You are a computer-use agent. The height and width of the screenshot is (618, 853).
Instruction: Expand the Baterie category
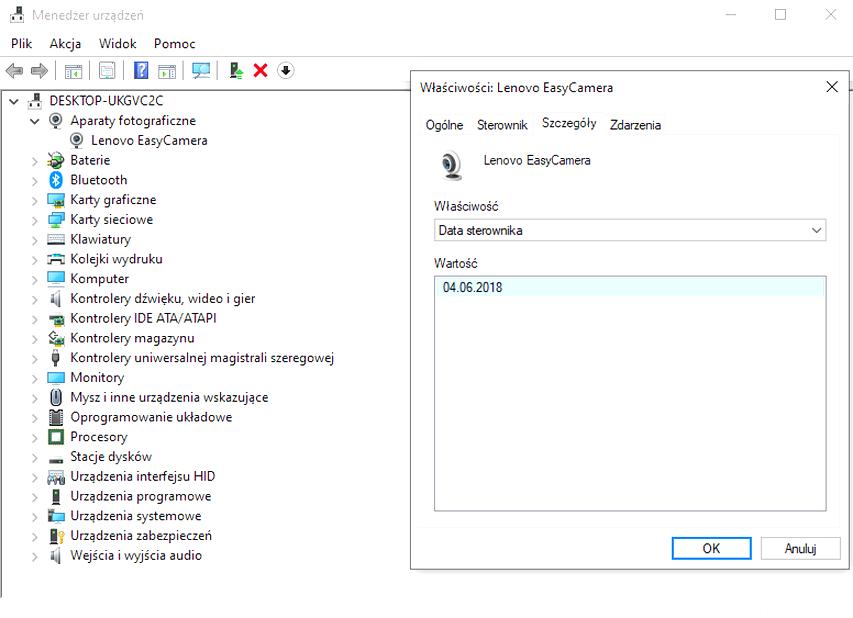click(35, 161)
